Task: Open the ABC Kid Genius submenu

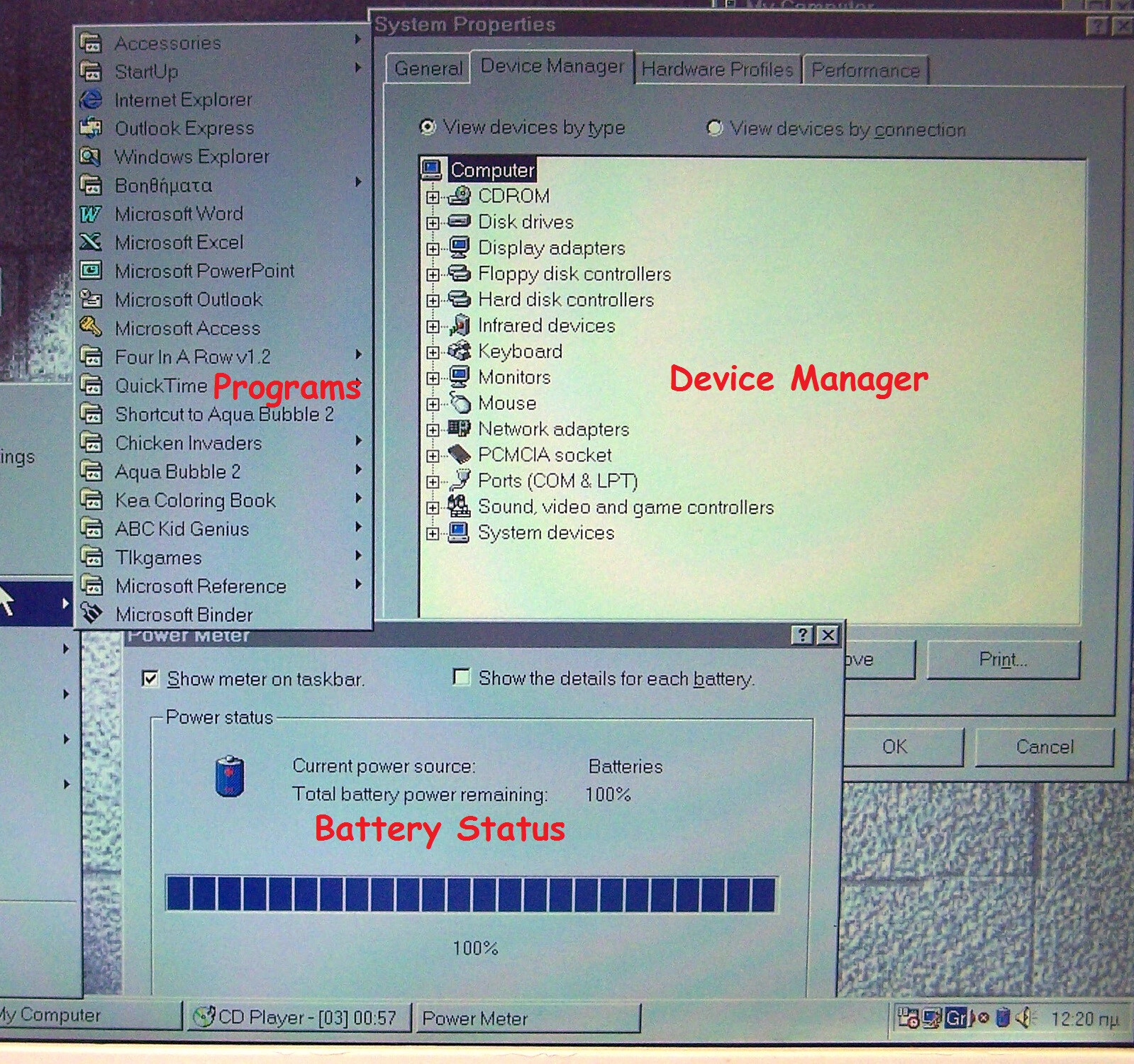Action: (223, 529)
